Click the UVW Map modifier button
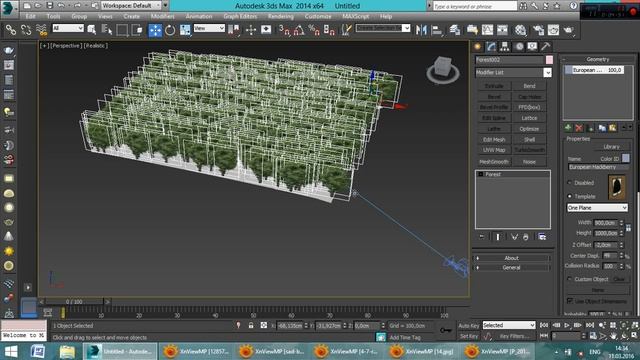The image size is (640, 360). pyautogui.click(x=494, y=150)
